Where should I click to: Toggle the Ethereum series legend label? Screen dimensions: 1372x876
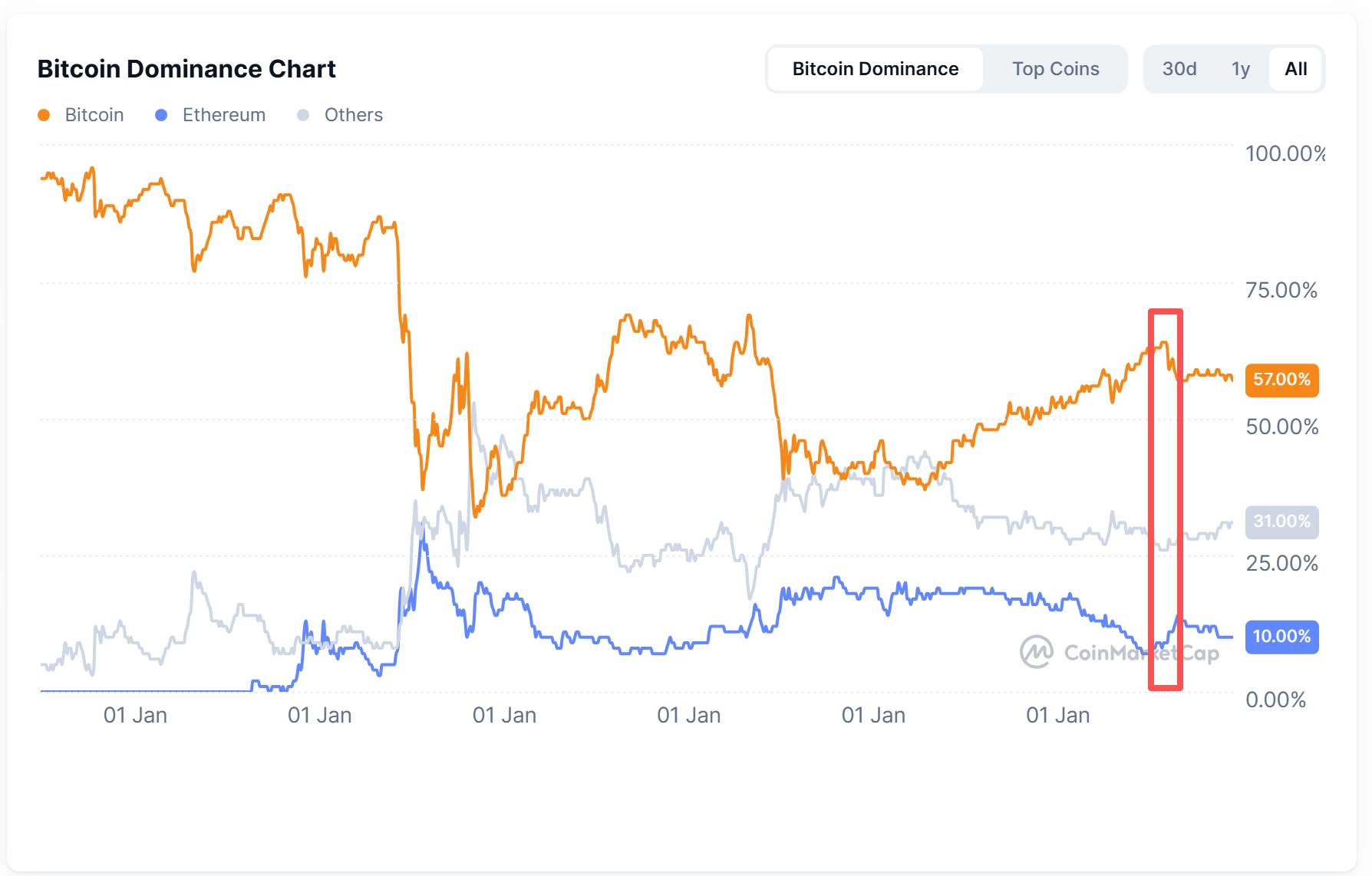(x=224, y=115)
